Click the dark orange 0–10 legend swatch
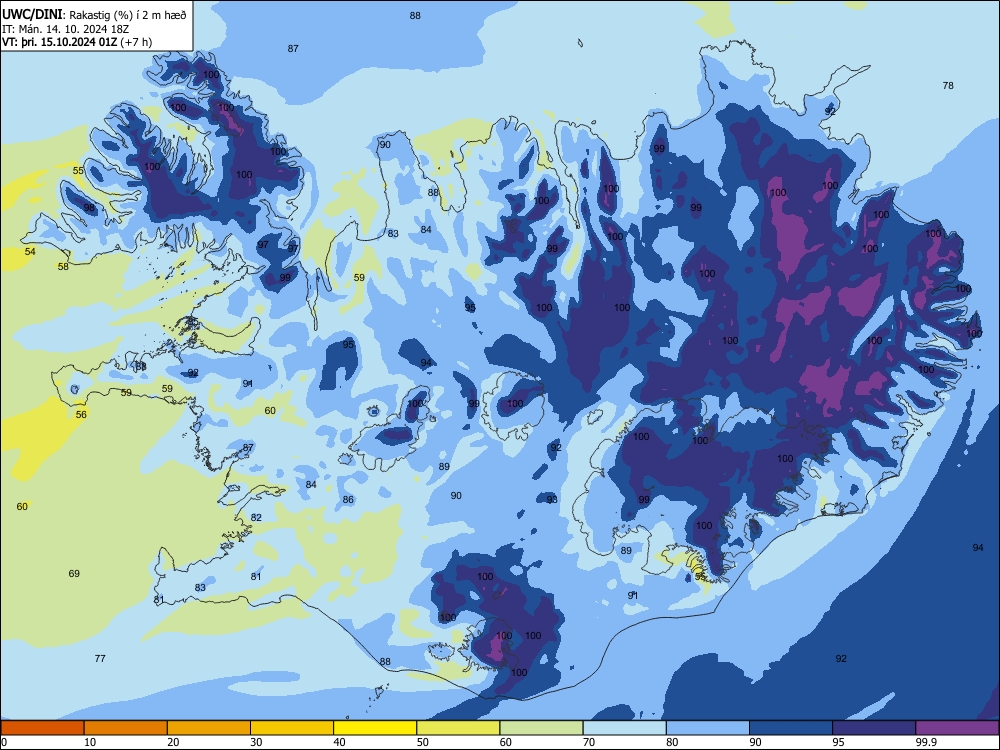The height and width of the screenshot is (750, 1000). pyautogui.click(x=42, y=728)
